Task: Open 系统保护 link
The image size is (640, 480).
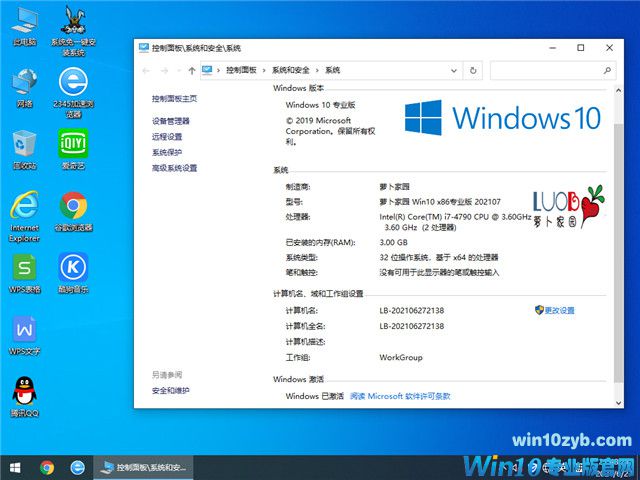Action: [x=167, y=153]
